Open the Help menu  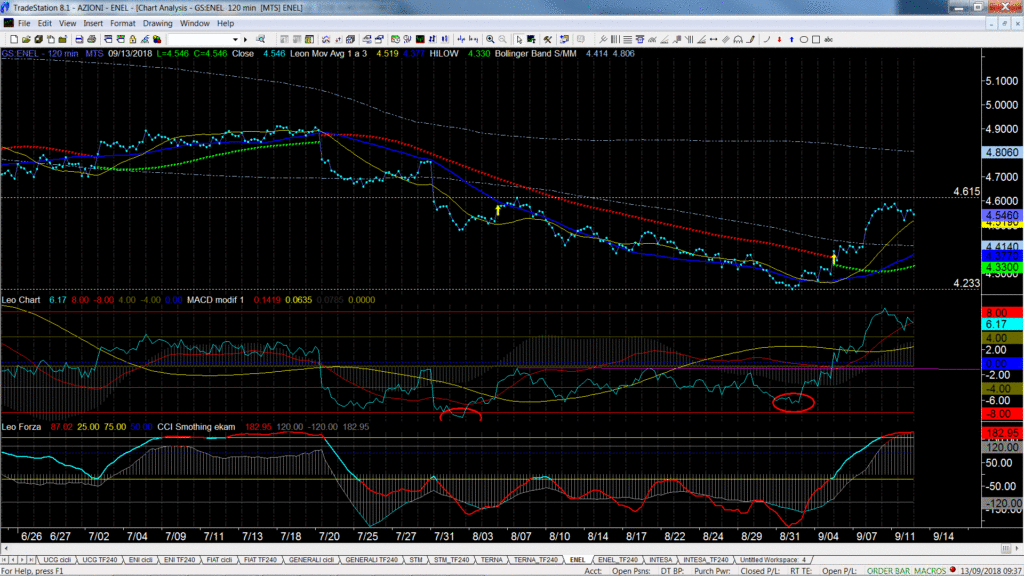click(x=225, y=23)
